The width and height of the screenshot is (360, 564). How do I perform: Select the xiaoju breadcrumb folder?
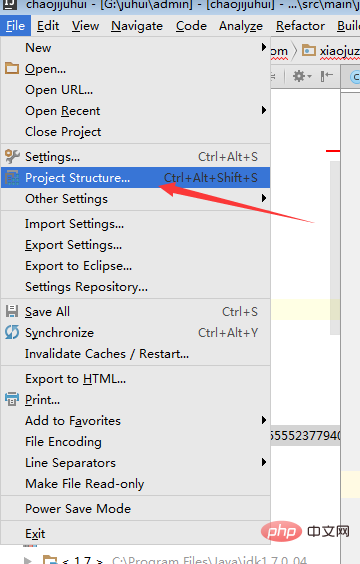pyautogui.click(x=330, y=51)
